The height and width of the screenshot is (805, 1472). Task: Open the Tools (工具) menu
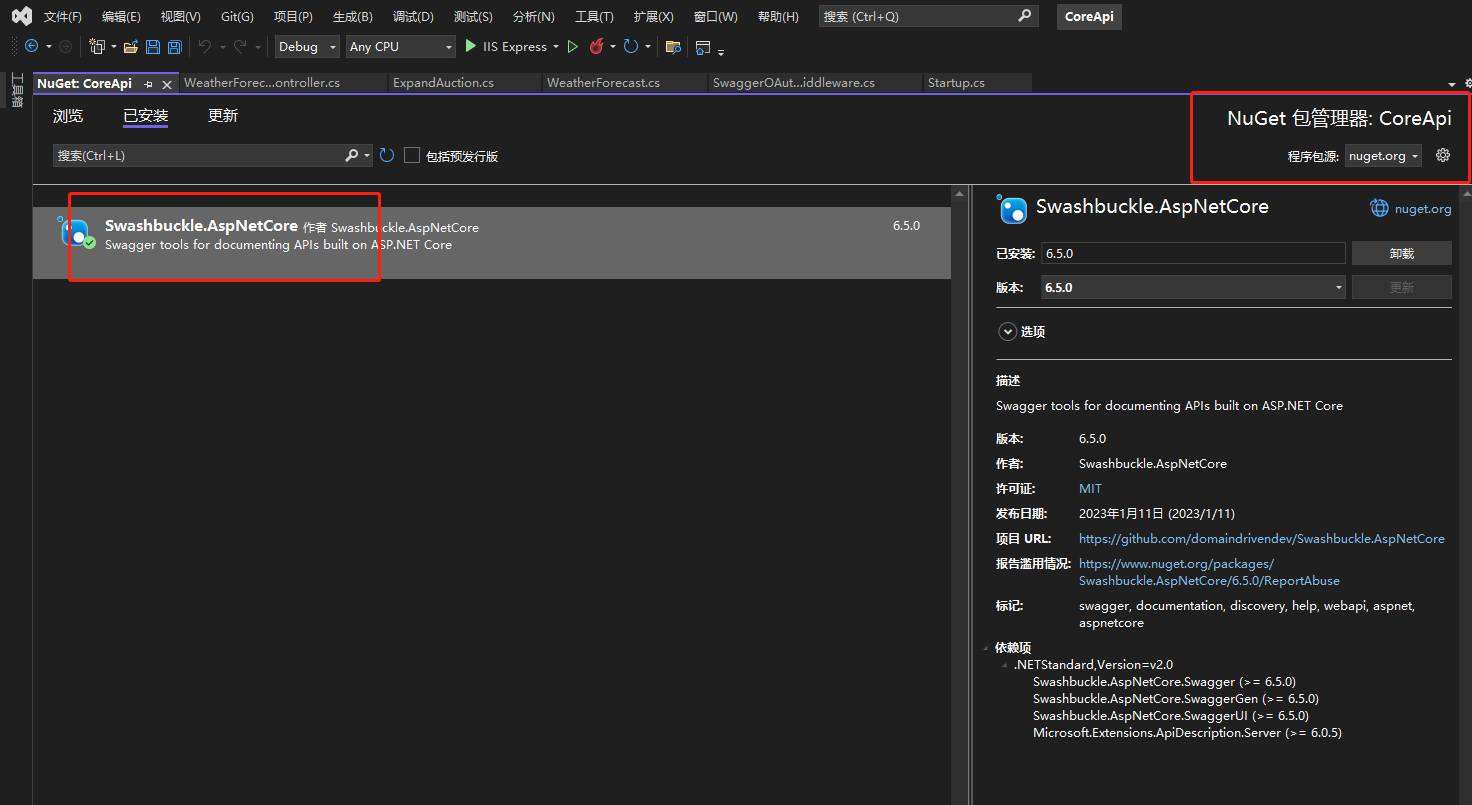click(x=594, y=16)
